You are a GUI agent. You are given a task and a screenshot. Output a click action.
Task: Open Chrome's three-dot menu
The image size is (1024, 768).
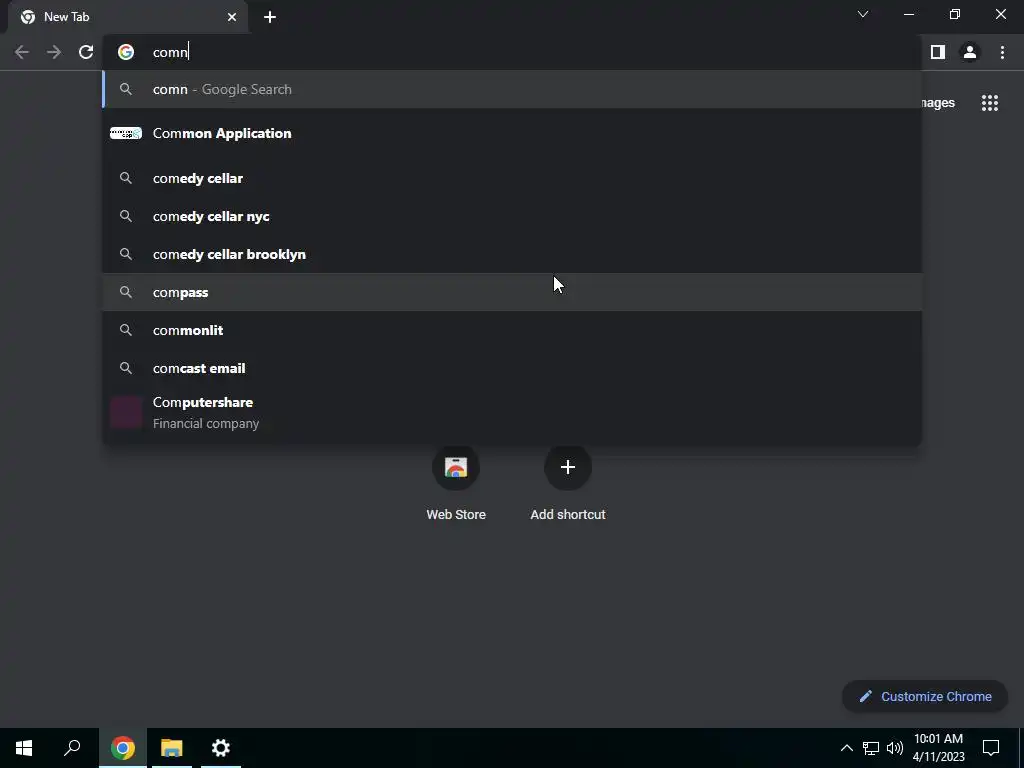[x=1002, y=52]
